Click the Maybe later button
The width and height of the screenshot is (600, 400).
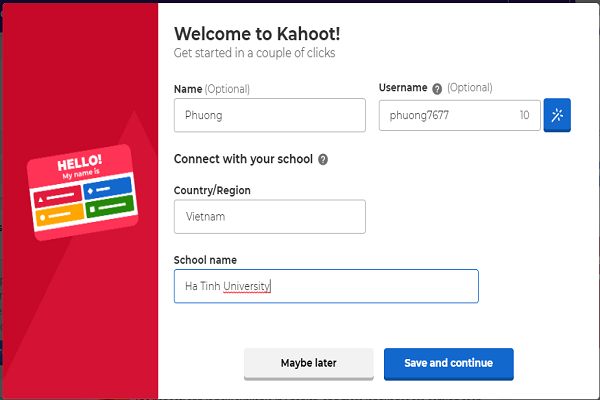pyautogui.click(x=308, y=364)
